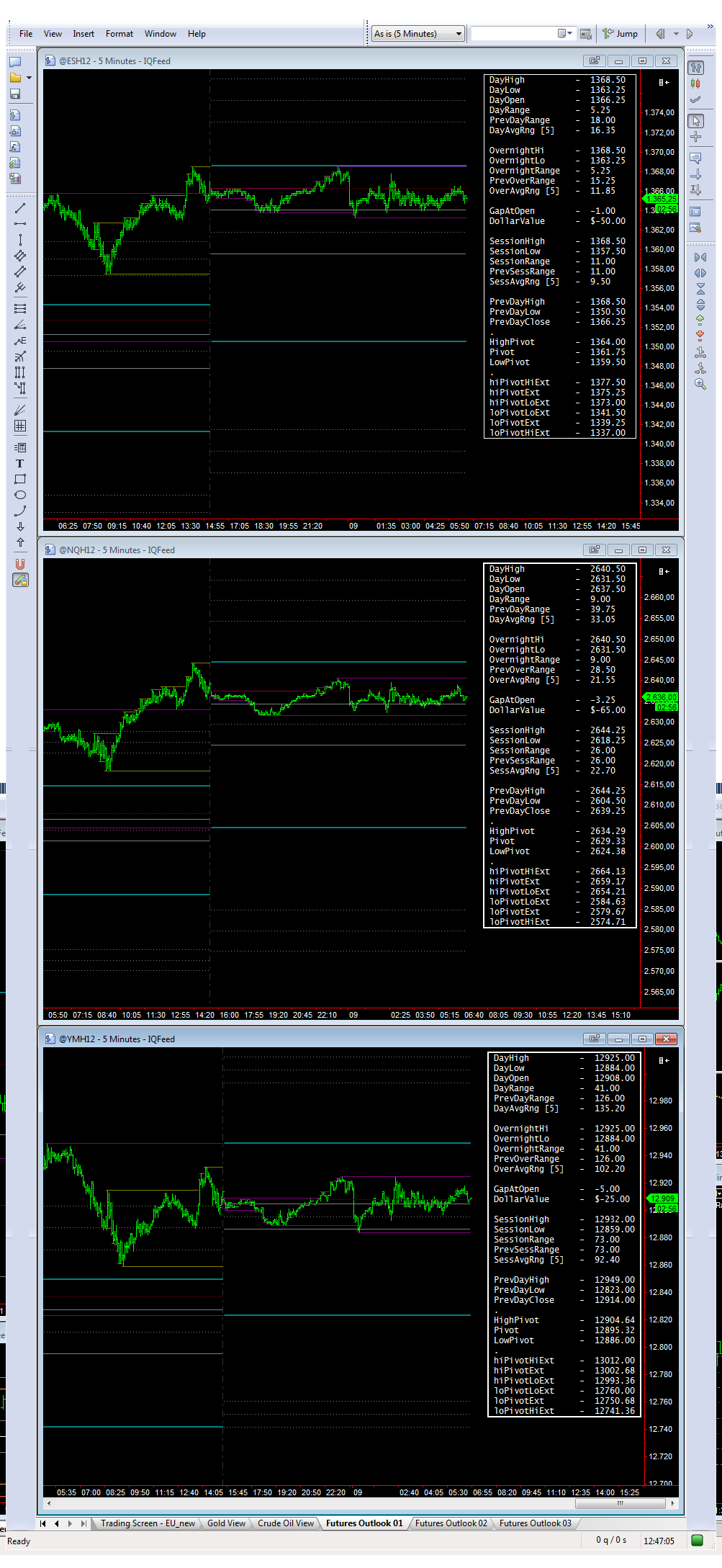
Task: Go to last sheet tab arrow
Action: pyautogui.click(x=84, y=1523)
